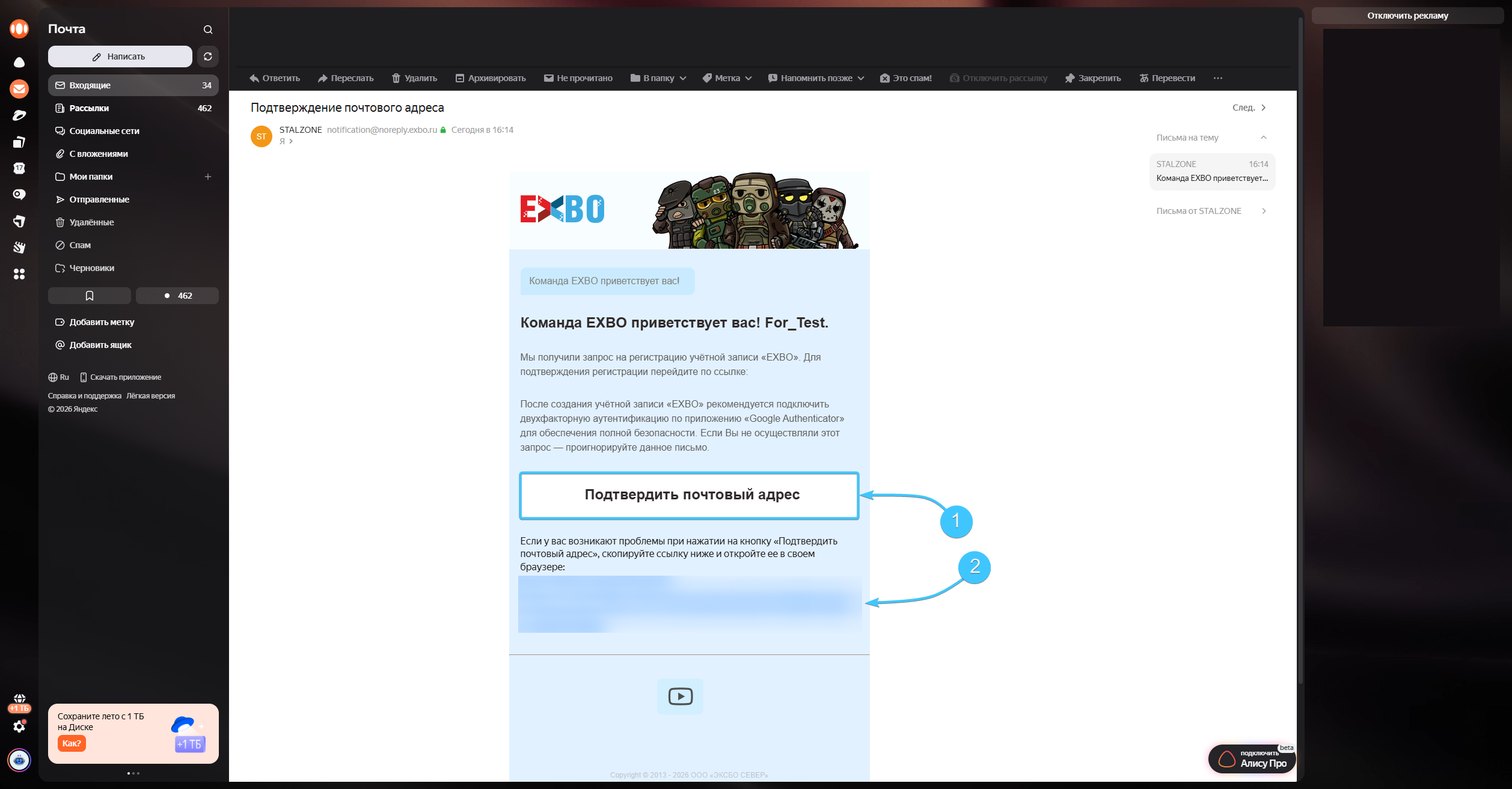
Task: Expand Письма от STALZONE list
Action: (1211, 211)
